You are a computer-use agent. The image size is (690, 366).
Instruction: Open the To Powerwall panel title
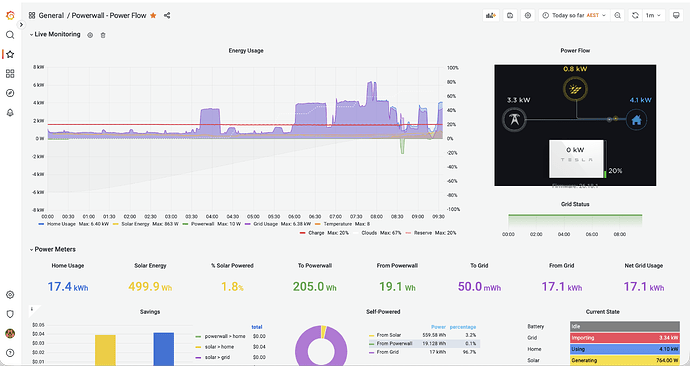pyautogui.click(x=315, y=266)
